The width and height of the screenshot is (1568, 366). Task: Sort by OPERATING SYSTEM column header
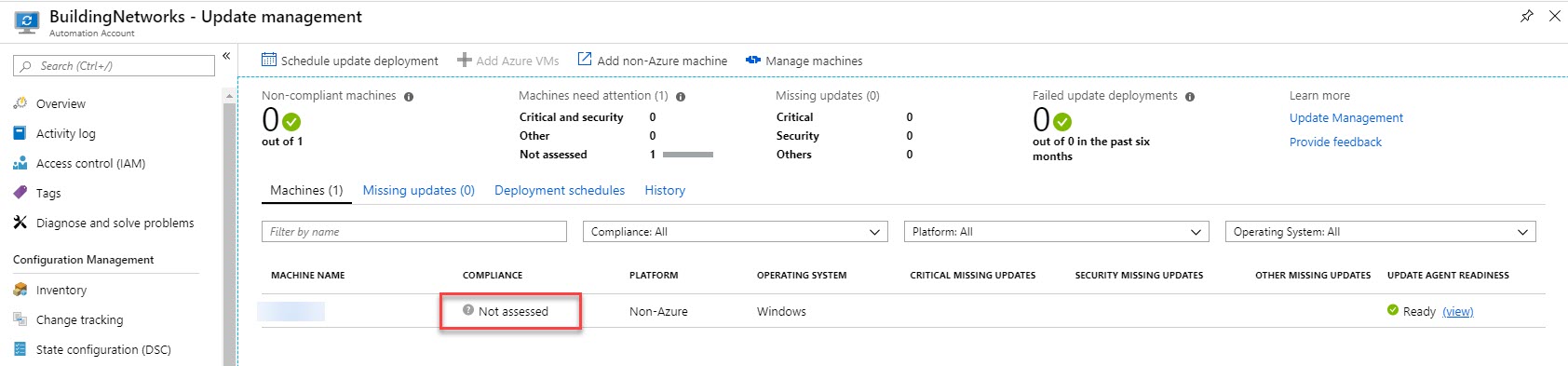[x=802, y=276]
